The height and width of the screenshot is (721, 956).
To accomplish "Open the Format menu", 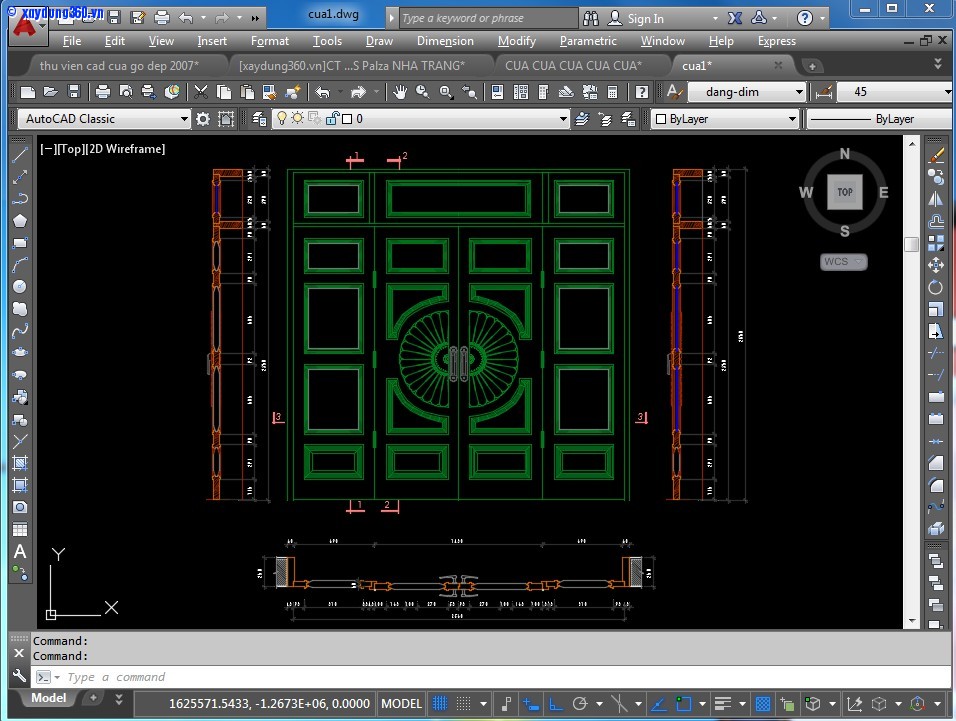I will tap(269, 41).
